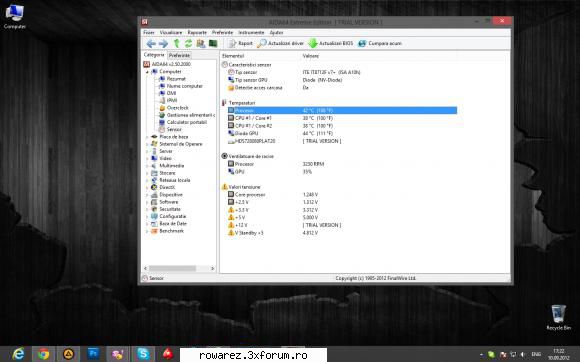Select Nume computer in the tree
The image size is (580, 362).
click(x=181, y=86)
